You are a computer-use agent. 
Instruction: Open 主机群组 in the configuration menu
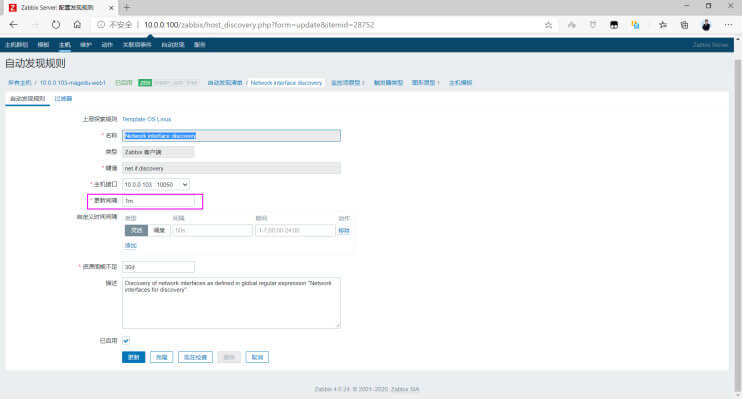click(17, 45)
